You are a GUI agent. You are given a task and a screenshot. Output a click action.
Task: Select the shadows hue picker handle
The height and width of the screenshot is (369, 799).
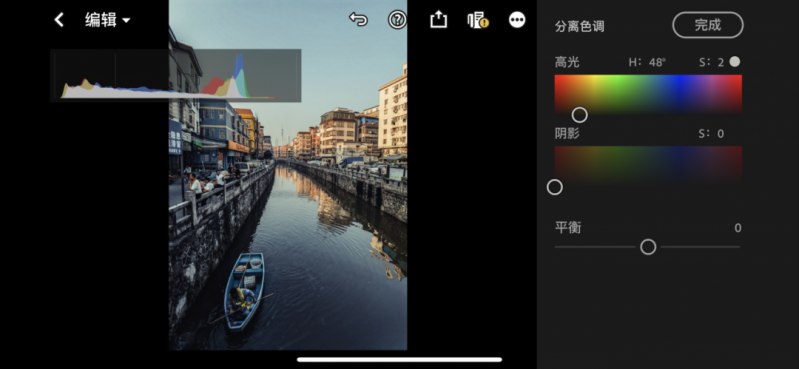click(554, 187)
